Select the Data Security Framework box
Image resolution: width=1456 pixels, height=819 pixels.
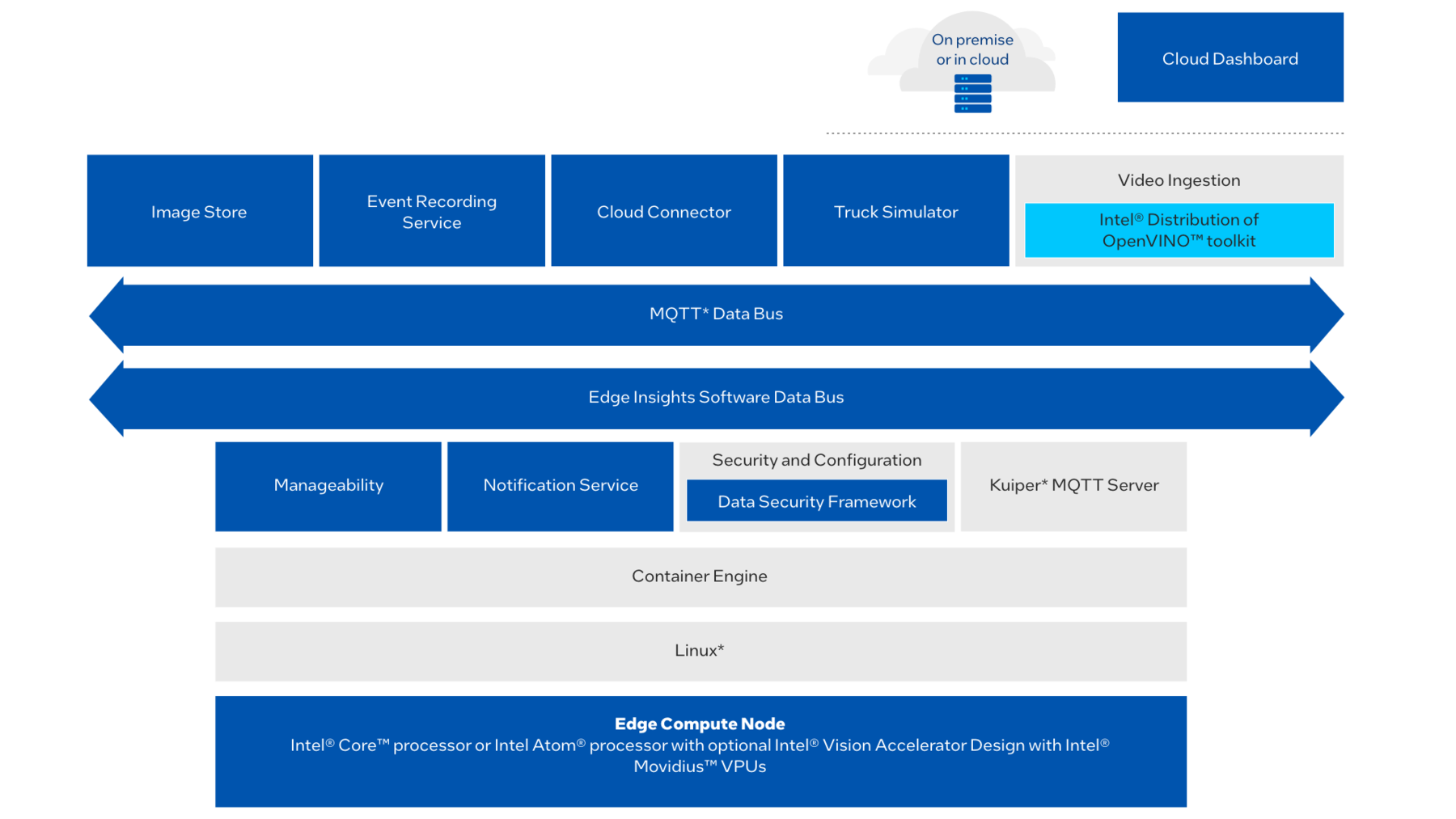point(817,500)
